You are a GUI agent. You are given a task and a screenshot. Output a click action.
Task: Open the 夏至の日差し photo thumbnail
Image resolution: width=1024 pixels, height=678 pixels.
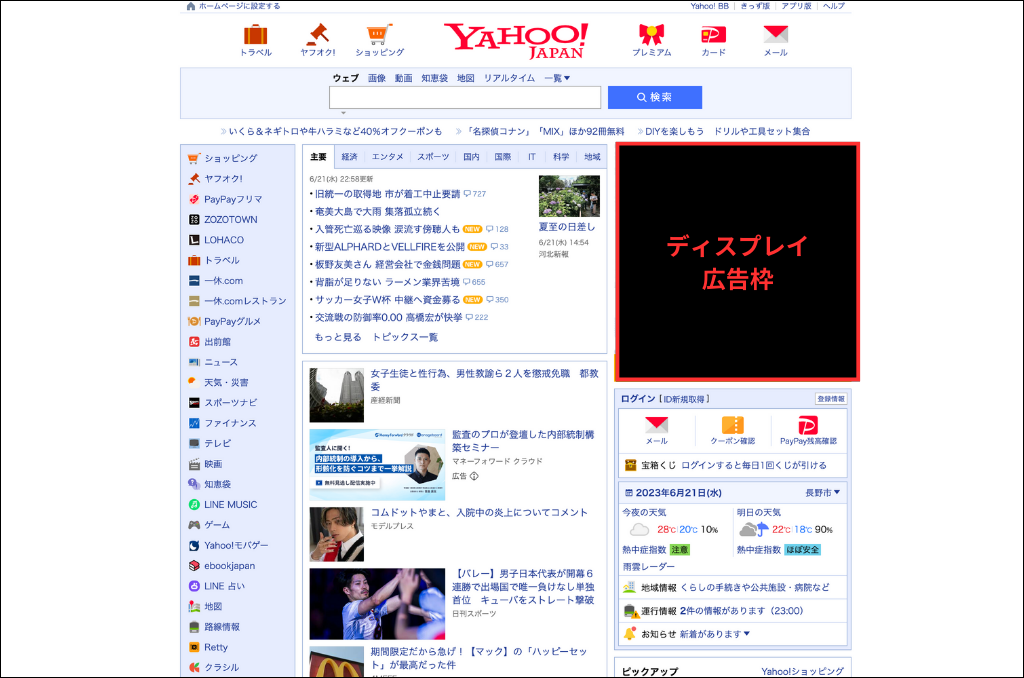569,196
